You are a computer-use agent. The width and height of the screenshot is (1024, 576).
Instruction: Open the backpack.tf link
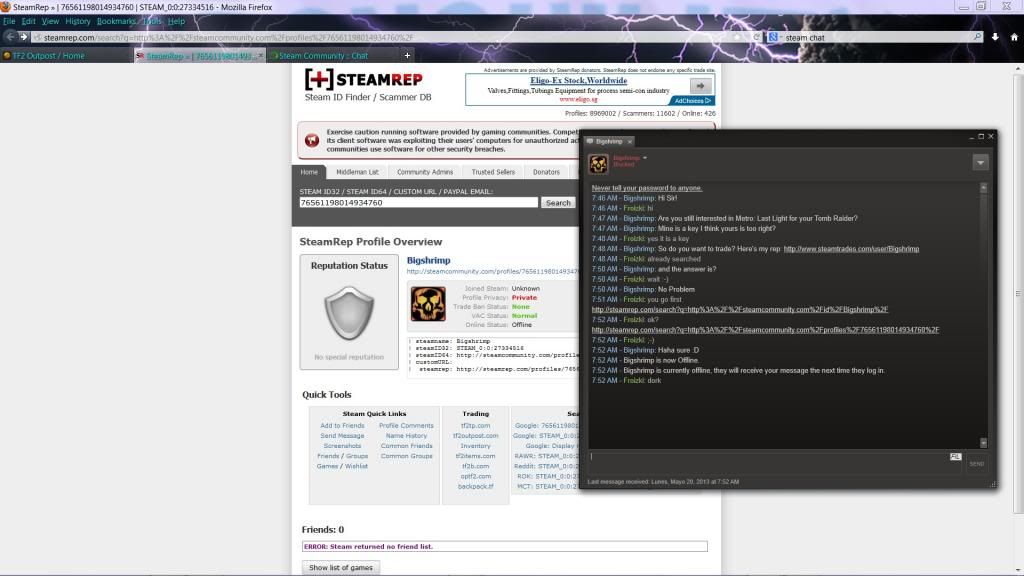[475, 487]
